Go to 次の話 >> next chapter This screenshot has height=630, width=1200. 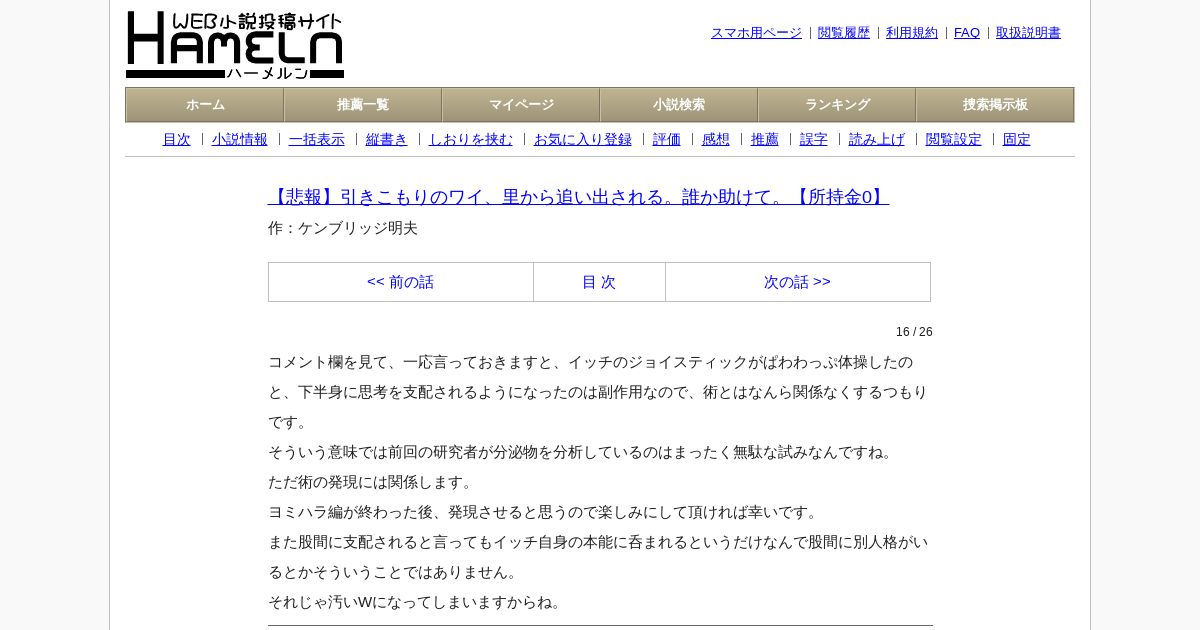point(797,282)
